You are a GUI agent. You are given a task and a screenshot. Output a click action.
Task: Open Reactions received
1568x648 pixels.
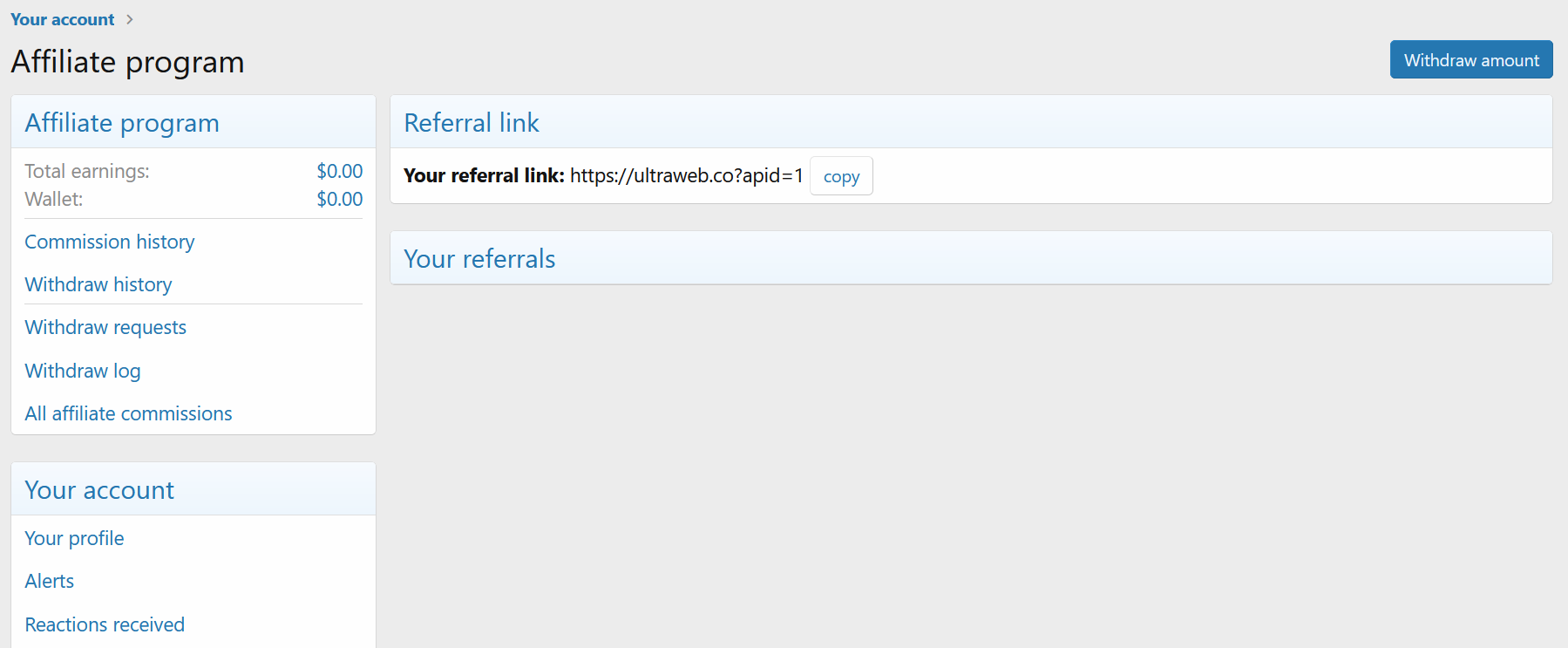pyautogui.click(x=105, y=624)
